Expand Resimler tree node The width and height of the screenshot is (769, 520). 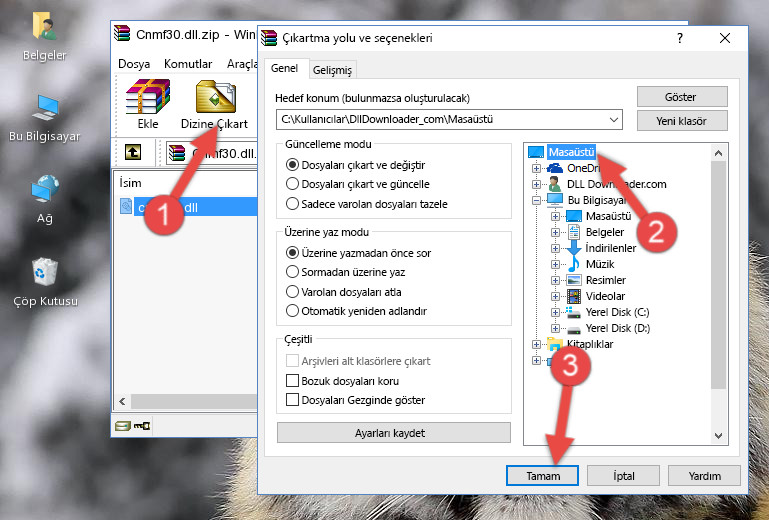[x=555, y=280]
